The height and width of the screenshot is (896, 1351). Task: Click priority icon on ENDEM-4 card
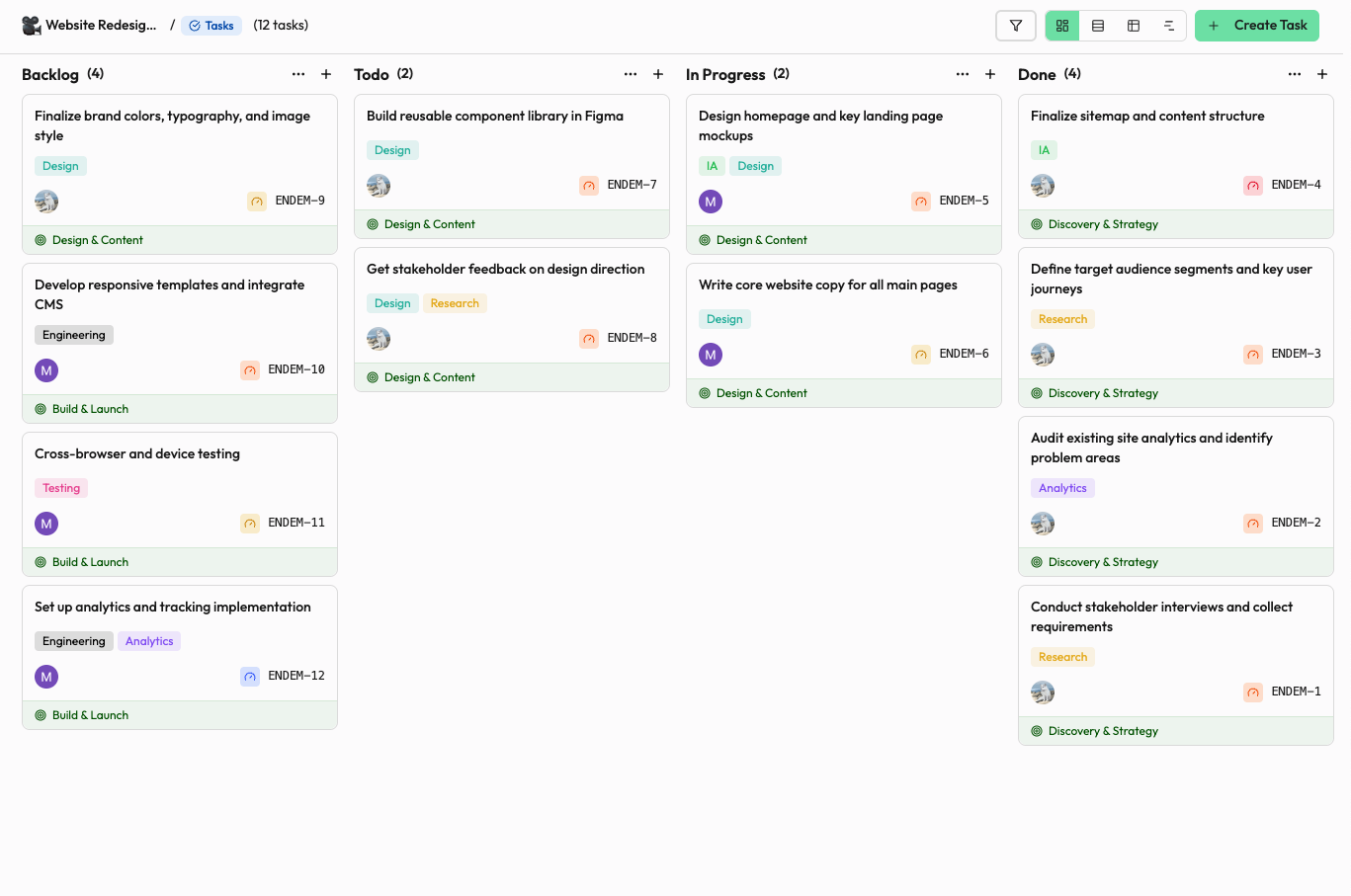pos(1253,186)
